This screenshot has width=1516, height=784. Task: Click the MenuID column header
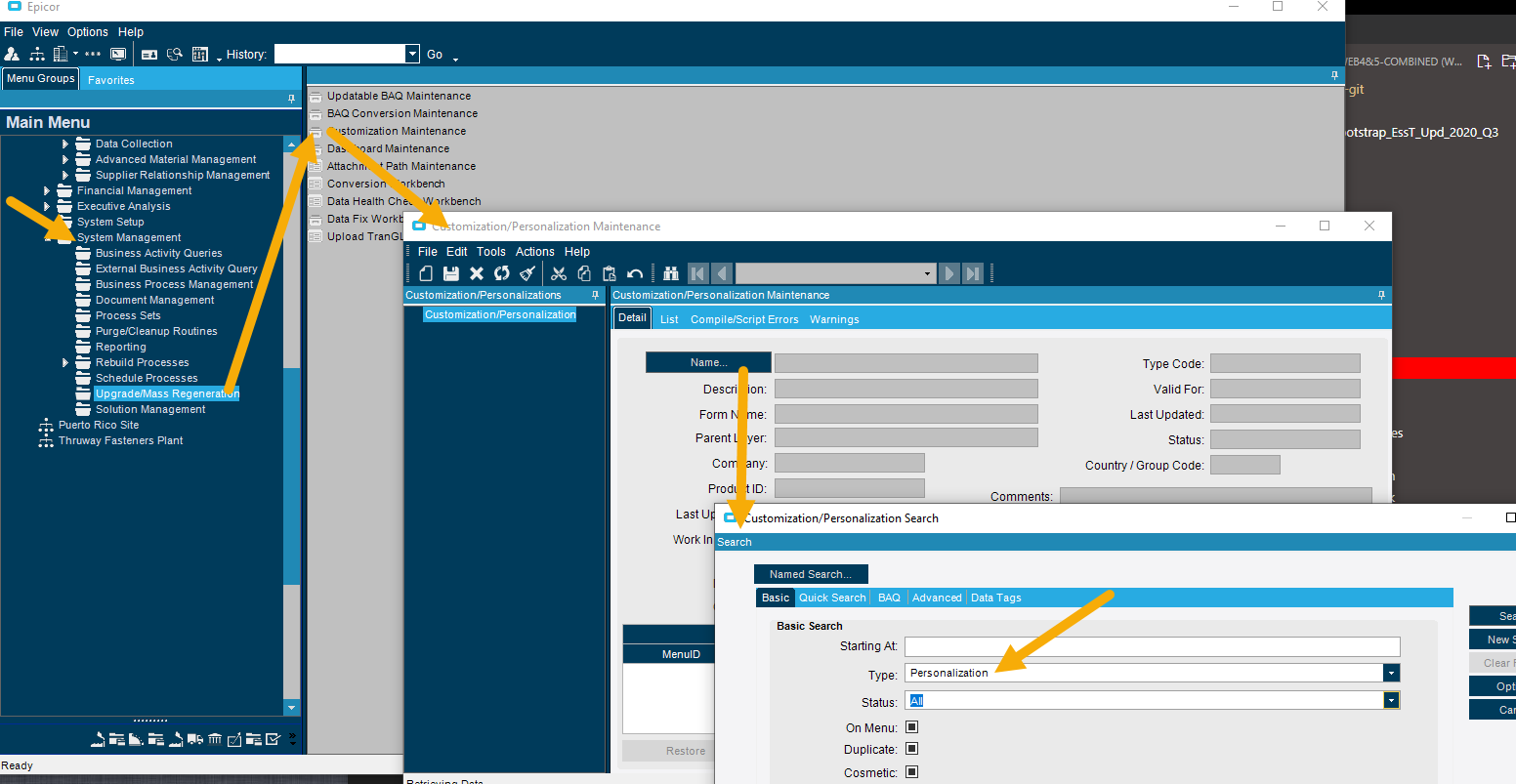(x=681, y=654)
